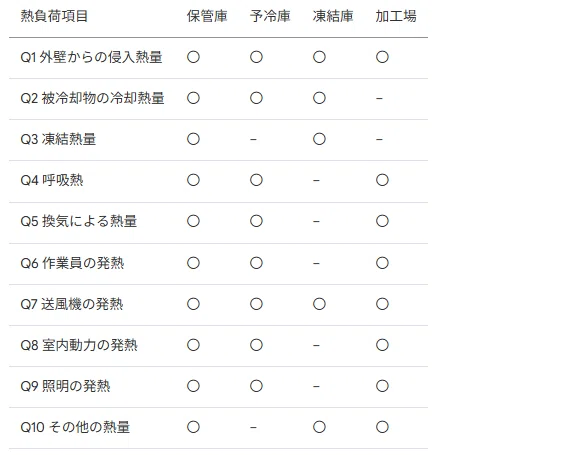Click the circle for Q1 under 保管庫
Image resolution: width=569 pixels, height=455 pixels.
[x=193, y=57]
